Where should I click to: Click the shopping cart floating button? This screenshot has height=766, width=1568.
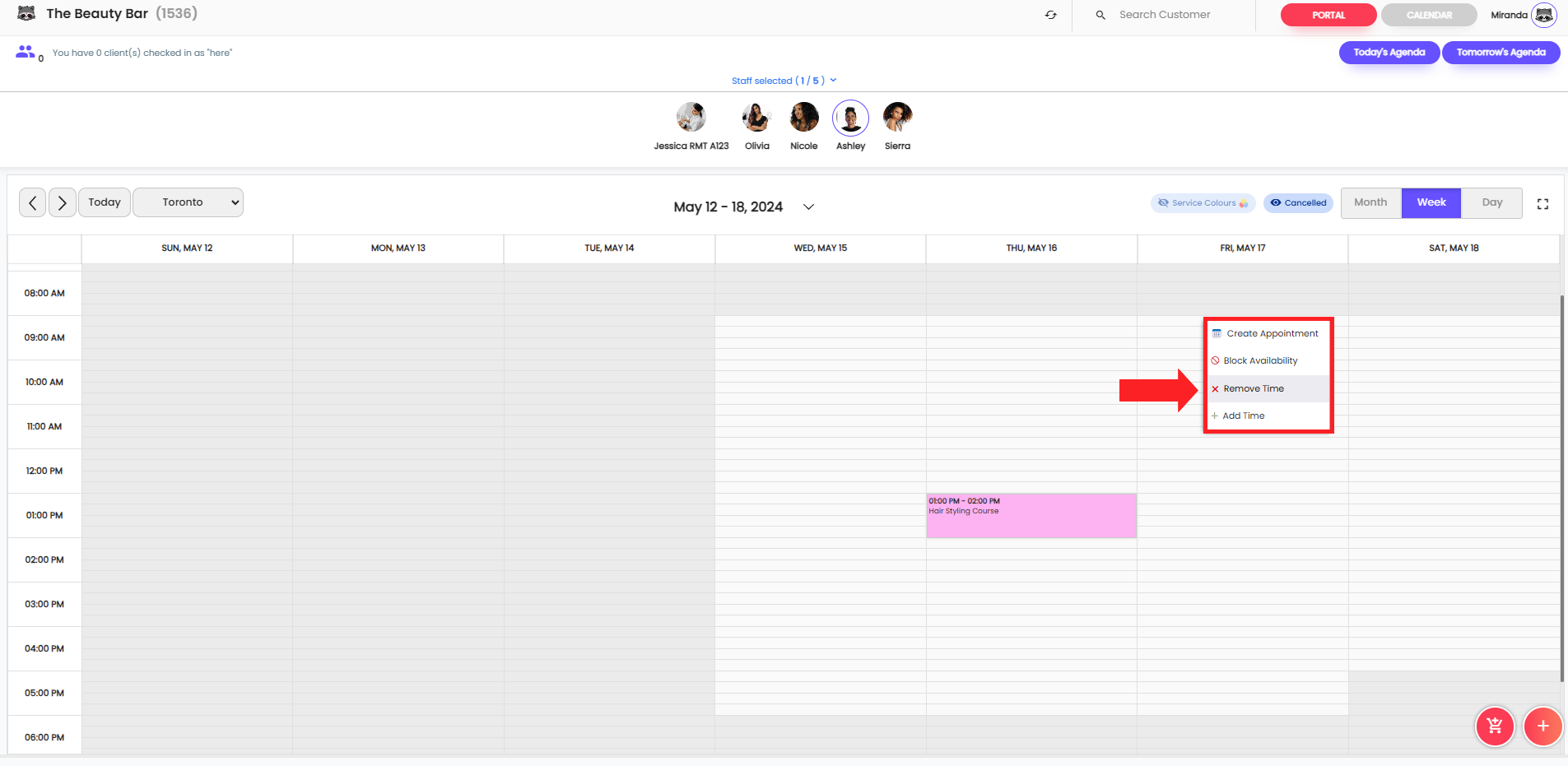coord(1495,727)
